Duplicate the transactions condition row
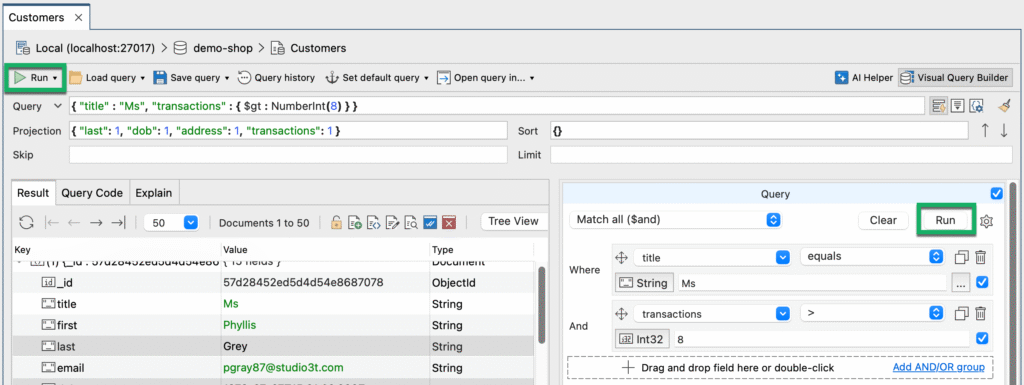Screen dimensions: 1024x385 (961, 314)
